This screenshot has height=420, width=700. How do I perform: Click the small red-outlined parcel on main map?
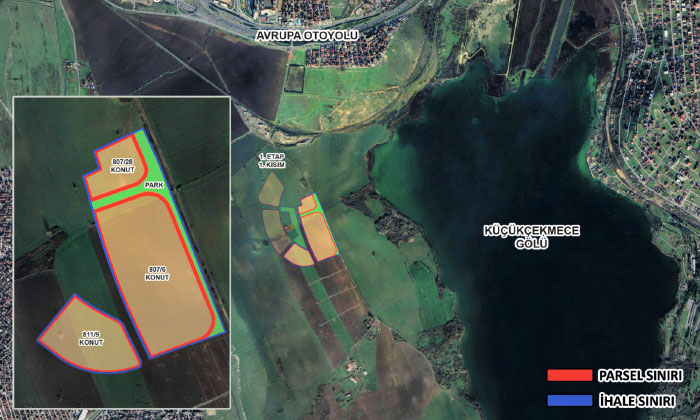(309, 204)
